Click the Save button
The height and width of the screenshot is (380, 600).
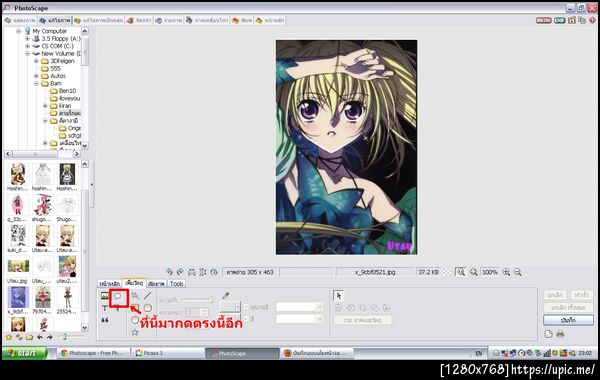(x=568, y=320)
